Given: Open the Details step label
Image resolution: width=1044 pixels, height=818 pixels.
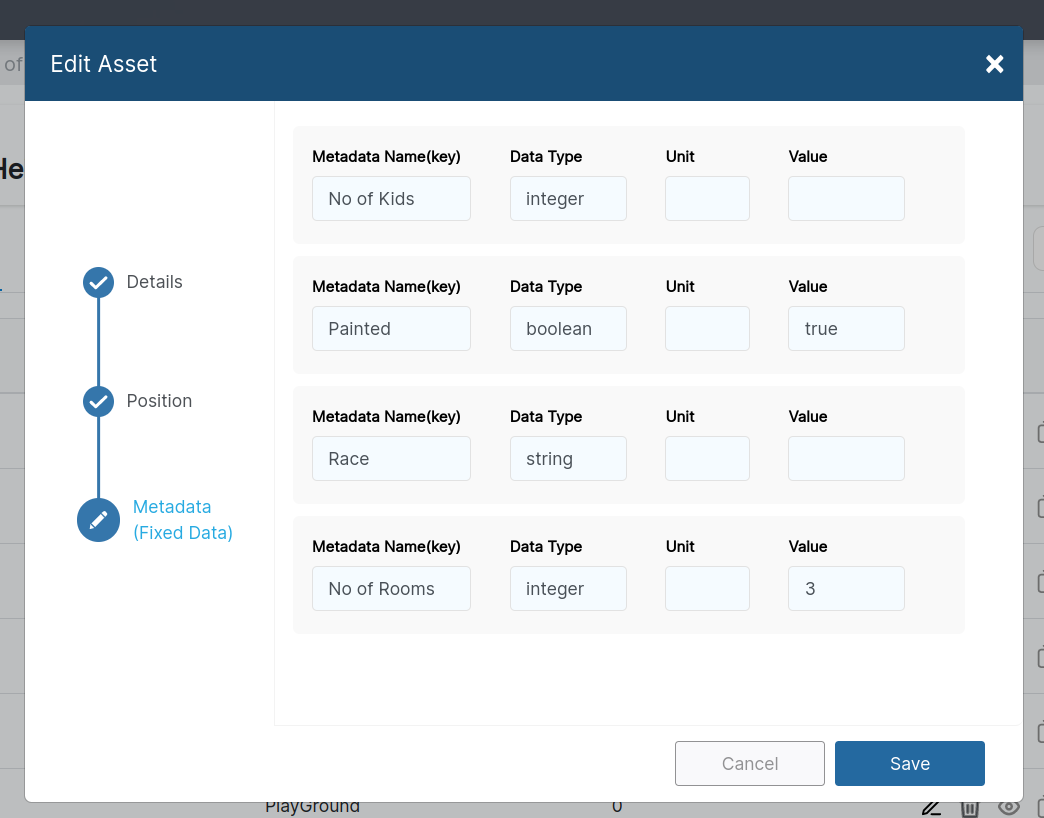Looking at the screenshot, I should pos(154,282).
